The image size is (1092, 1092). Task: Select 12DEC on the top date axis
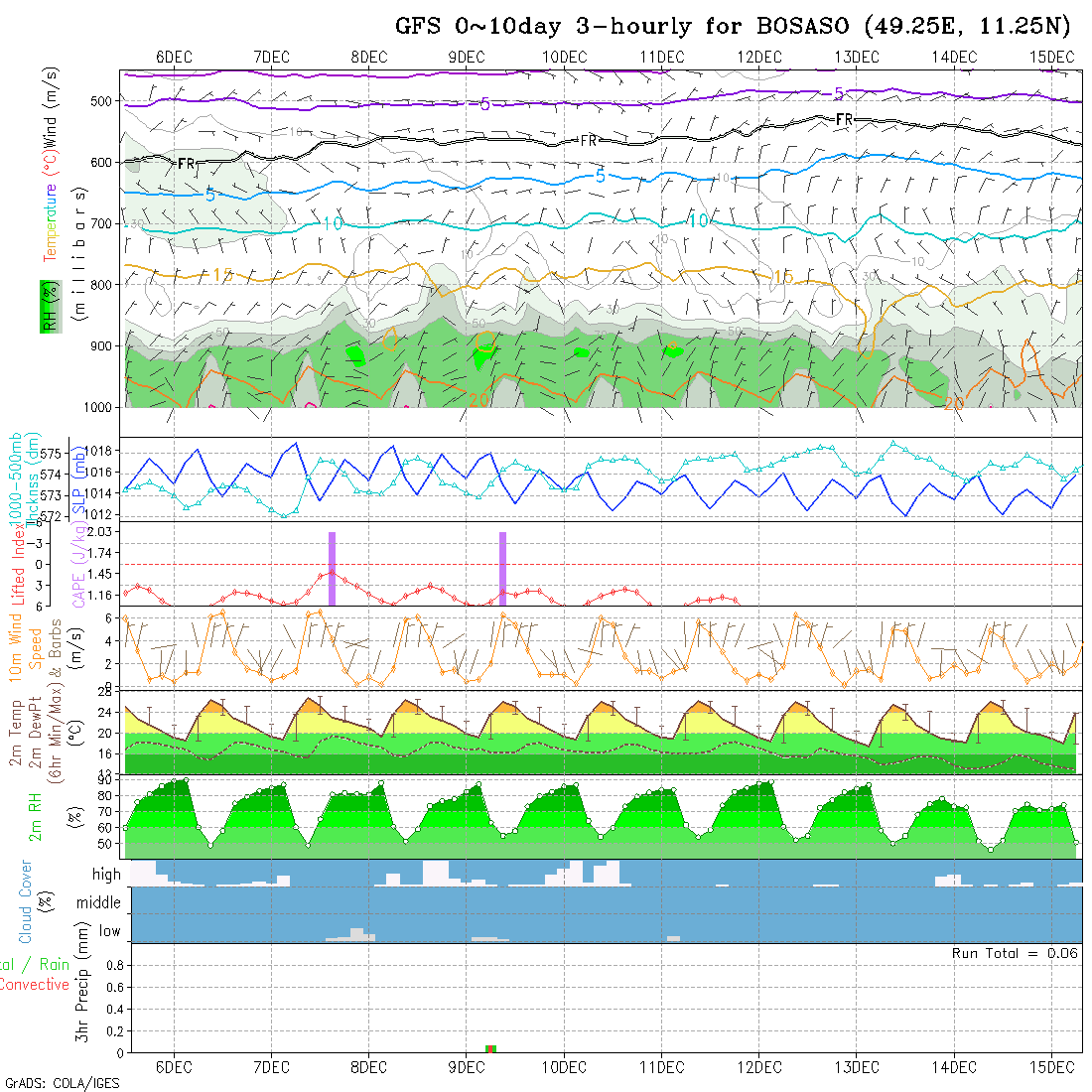(x=758, y=57)
